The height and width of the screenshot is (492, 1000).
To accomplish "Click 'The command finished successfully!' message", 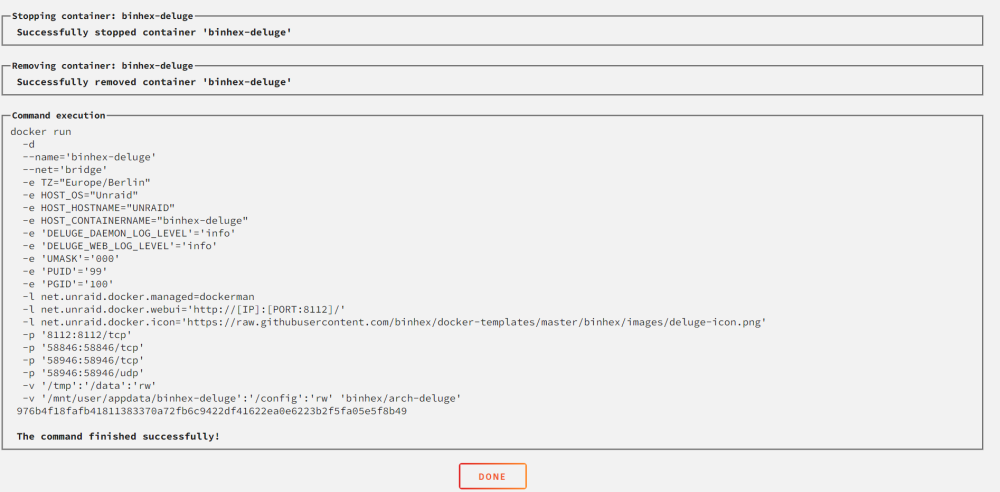I will 118,437.
